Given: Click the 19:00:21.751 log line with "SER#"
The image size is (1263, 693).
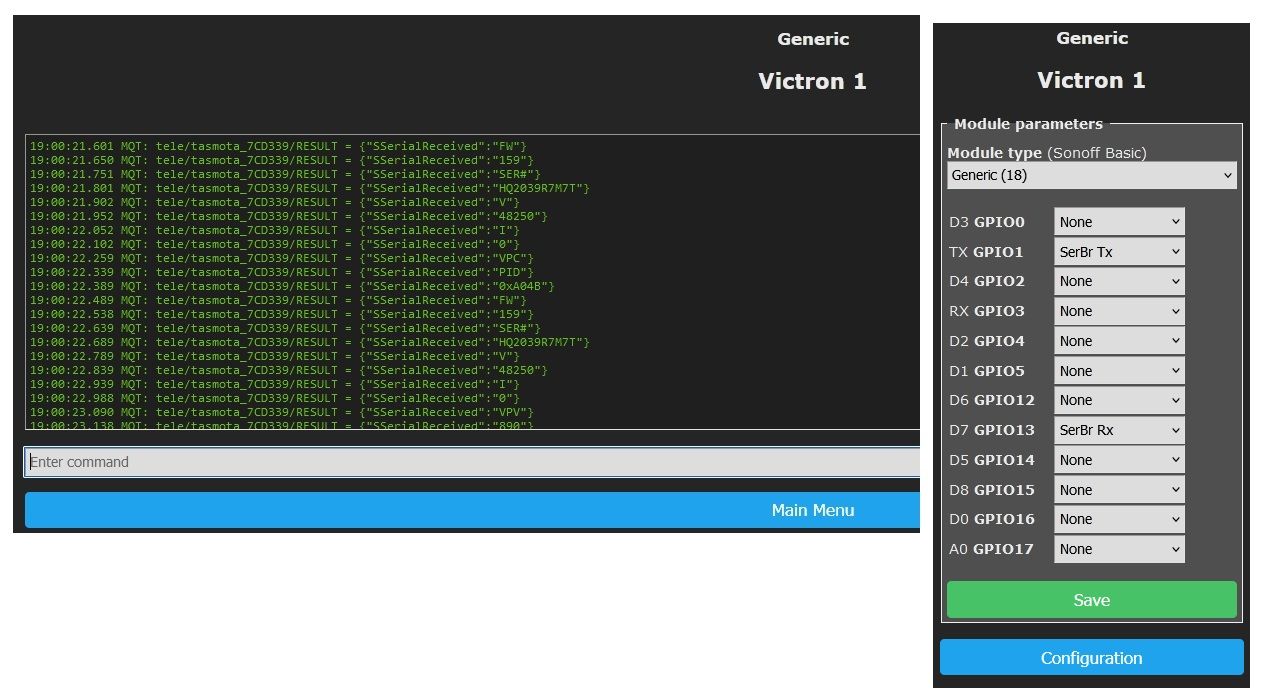Looking at the screenshot, I should click(285, 174).
